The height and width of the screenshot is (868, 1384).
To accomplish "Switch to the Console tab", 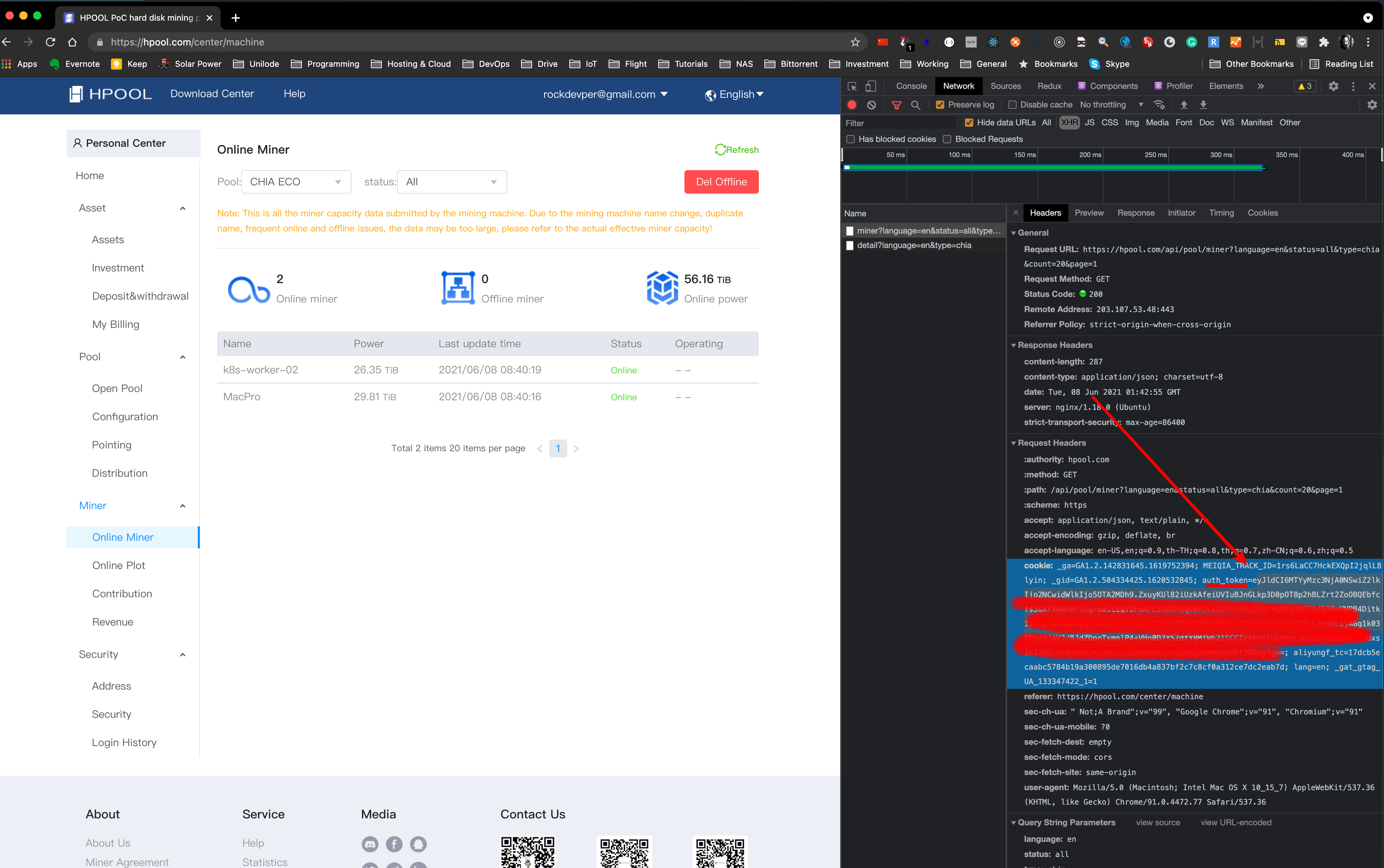I will click(x=911, y=86).
